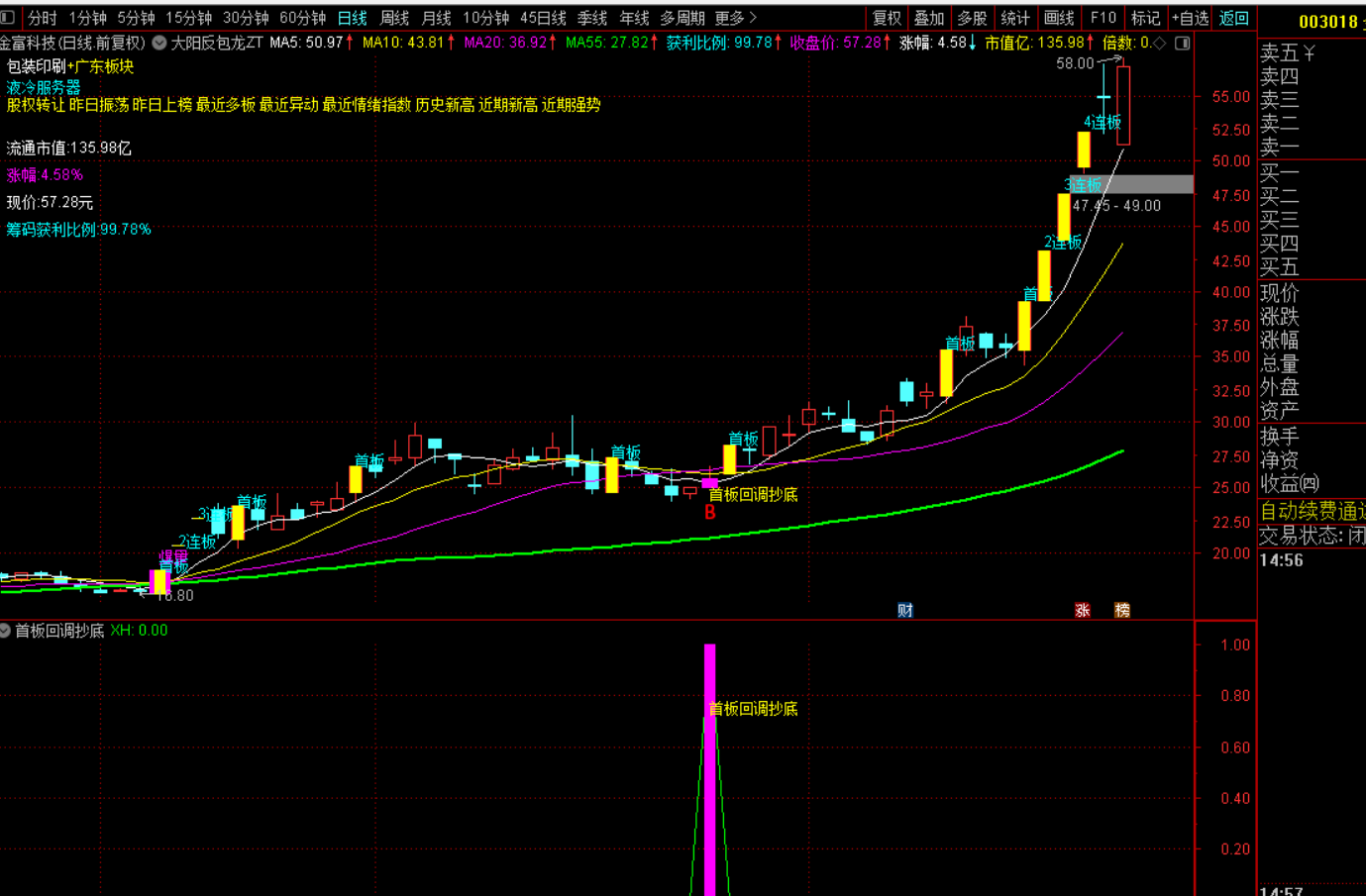The height and width of the screenshot is (896, 1366).
Task: Click the 58.00 high price label
Action: pyautogui.click(x=1075, y=63)
